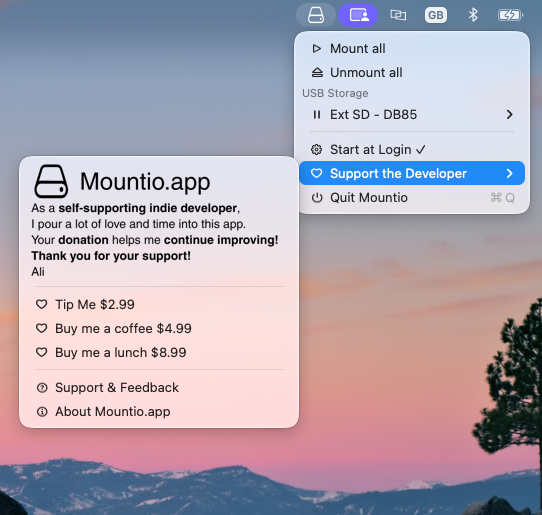The height and width of the screenshot is (515, 542).
Task: Click the ⌘Q shortcut label
Action: click(503, 198)
